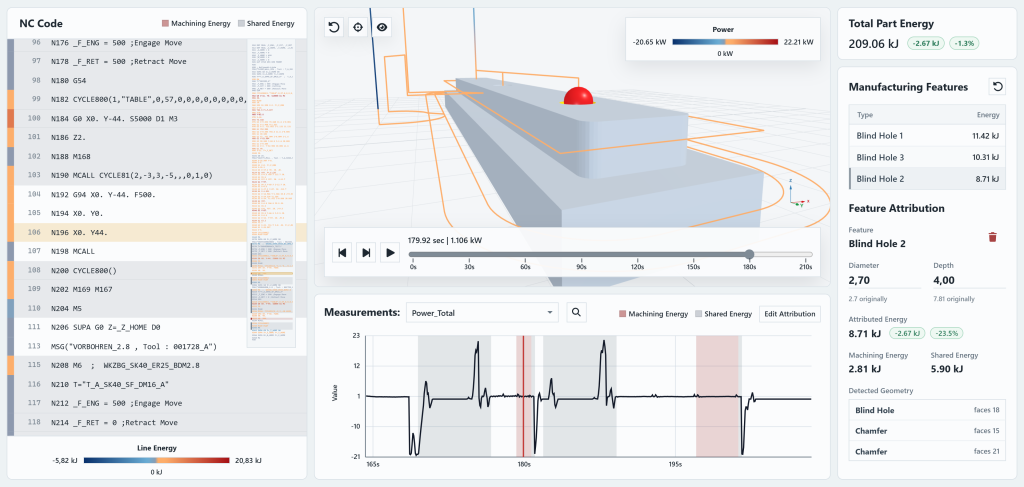The height and width of the screenshot is (487, 1024).
Task: Click the timeline slider handle near 180s
Action: click(x=749, y=255)
